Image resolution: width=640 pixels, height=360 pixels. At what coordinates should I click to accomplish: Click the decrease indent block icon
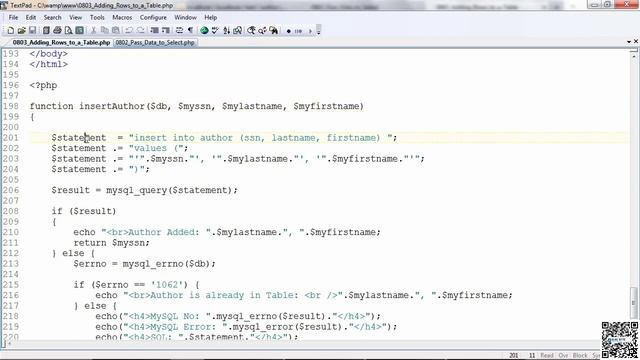(x=154, y=31)
